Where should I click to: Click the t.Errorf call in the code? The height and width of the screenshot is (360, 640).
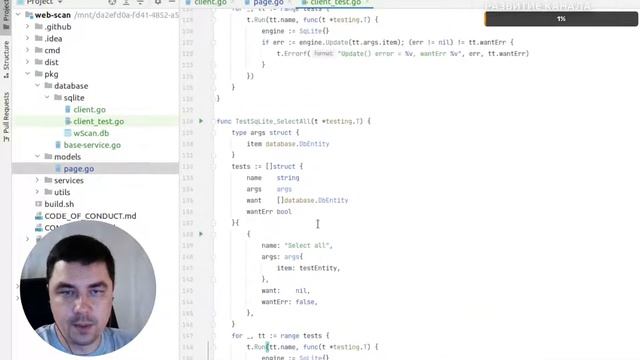[293, 53]
